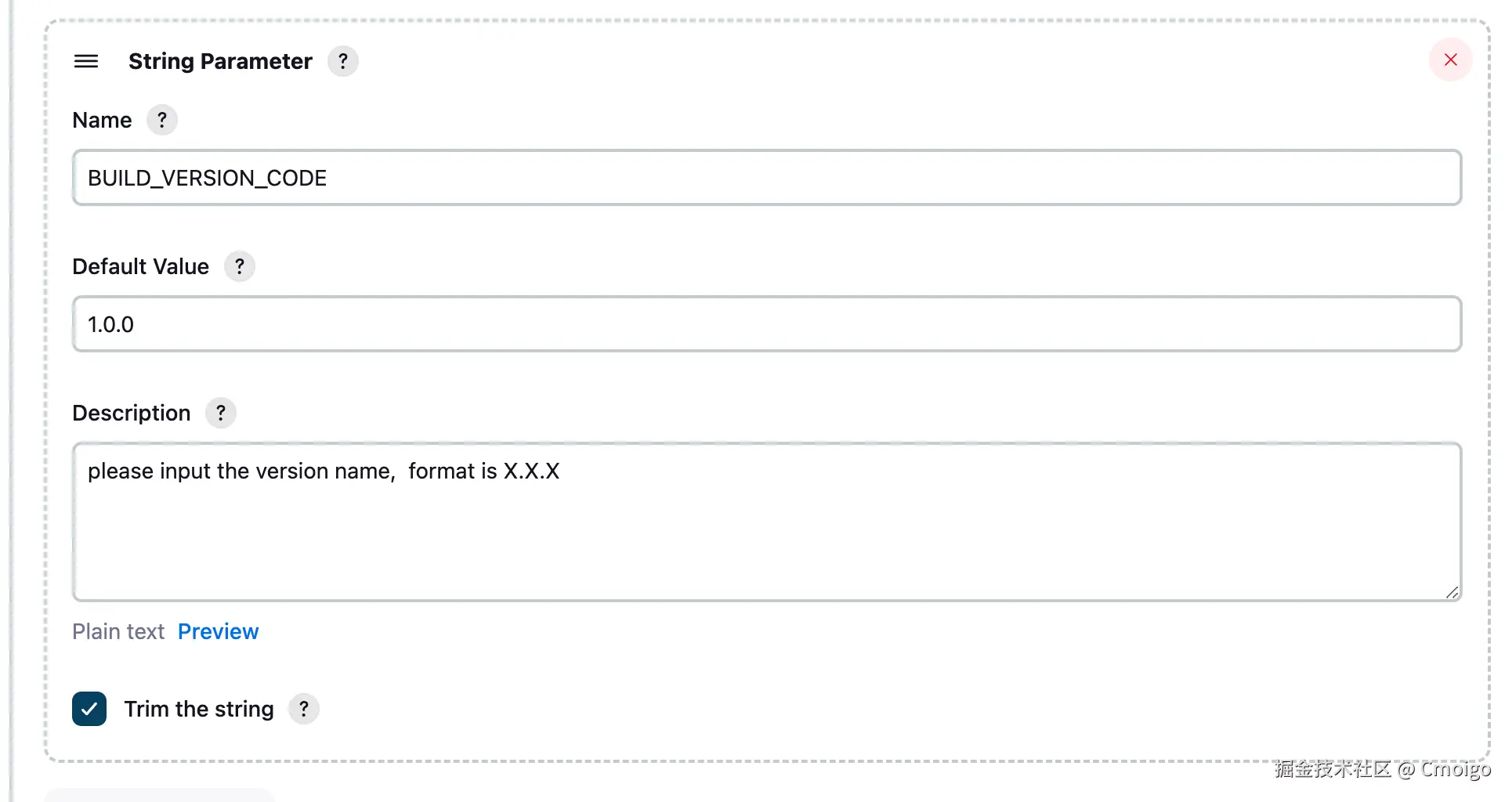Click the Name field label
The width and height of the screenshot is (1512, 802).
coord(102,120)
